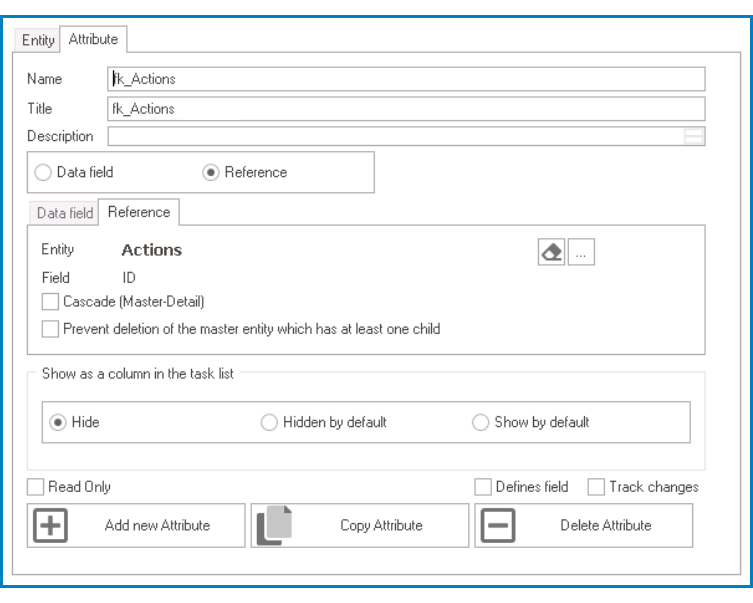Toggle the Read Only checkbox
Image resolution: width=753 pixels, height=603 pixels.
pos(35,487)
